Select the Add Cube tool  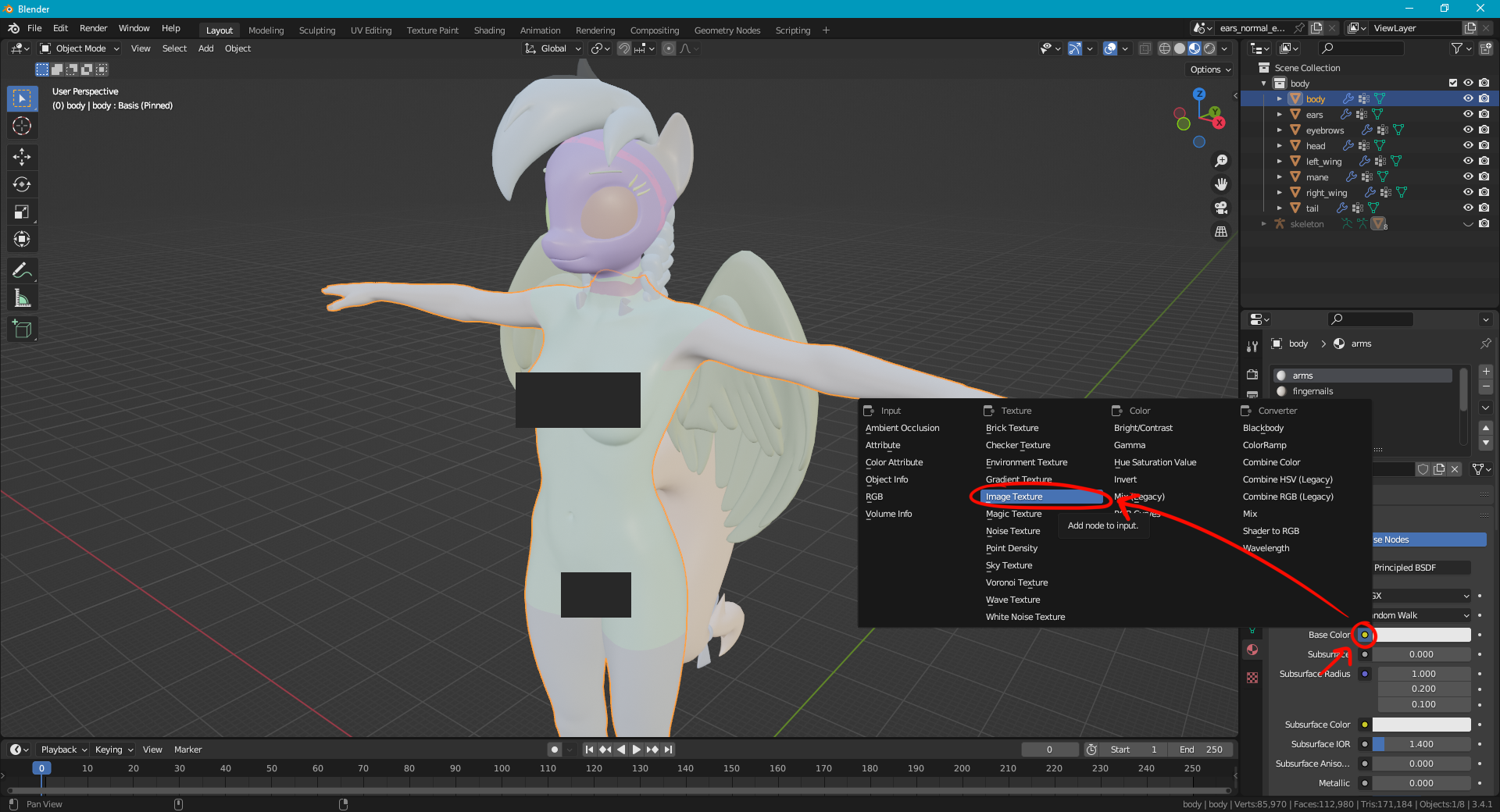point(22,329)
